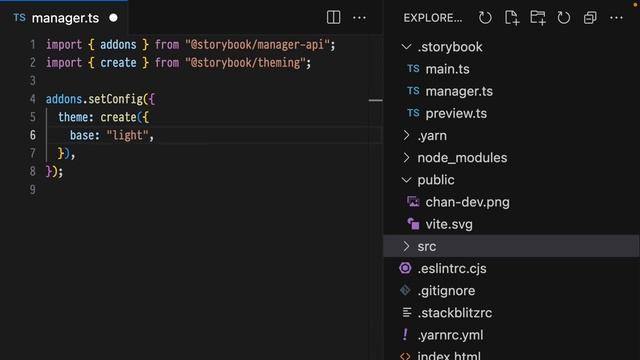Expand the .yarn folder
Viewport: 640px width, 360px height.
coord(406,135)
